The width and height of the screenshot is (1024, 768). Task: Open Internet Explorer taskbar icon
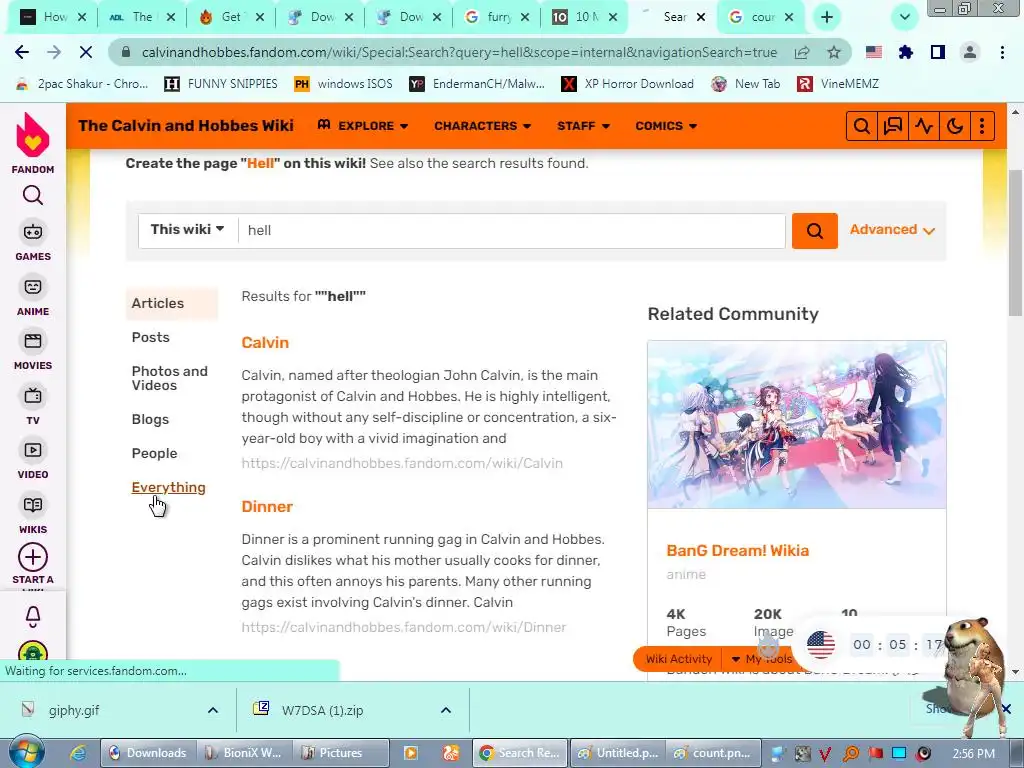click(x=77, y=753)
